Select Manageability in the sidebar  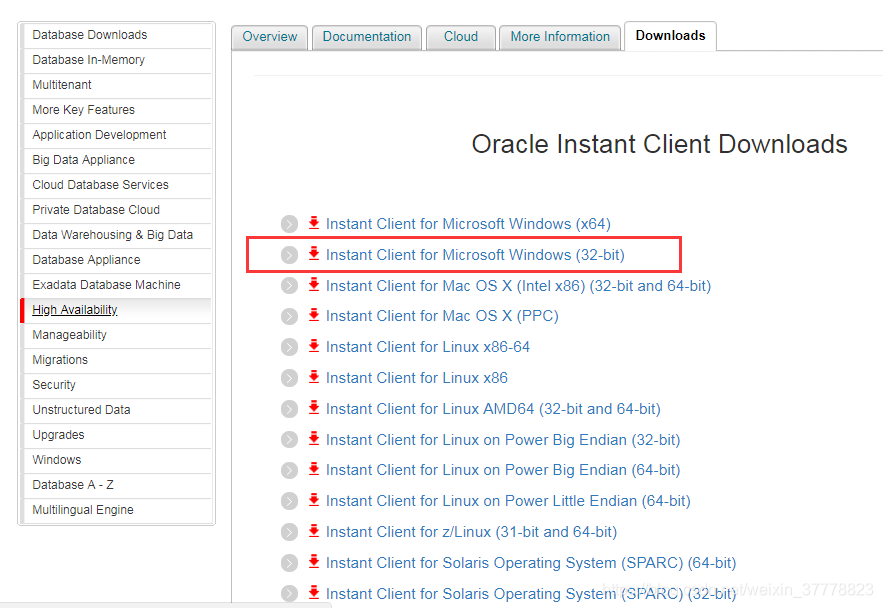coord(117,335)
